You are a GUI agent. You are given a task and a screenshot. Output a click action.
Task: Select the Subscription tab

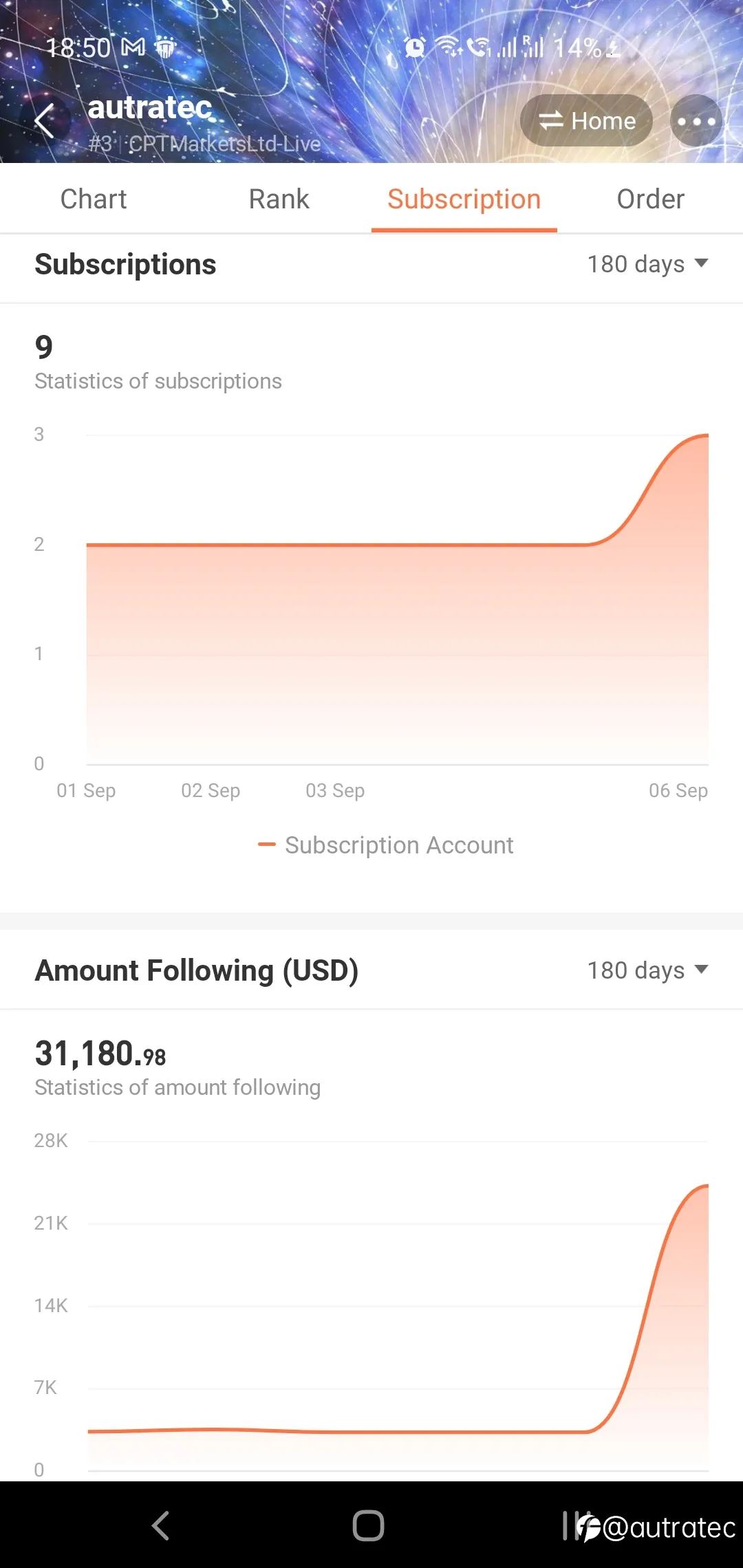(464, 199)
